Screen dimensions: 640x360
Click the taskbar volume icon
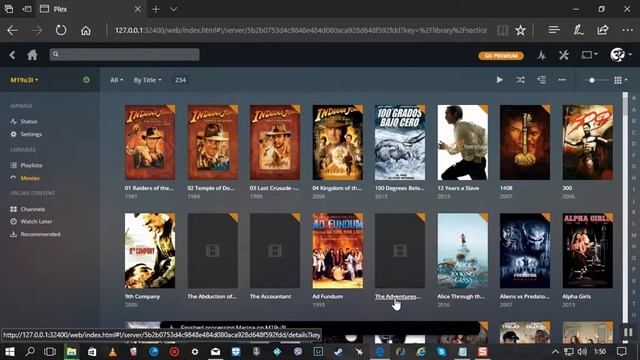coord(582,351)
